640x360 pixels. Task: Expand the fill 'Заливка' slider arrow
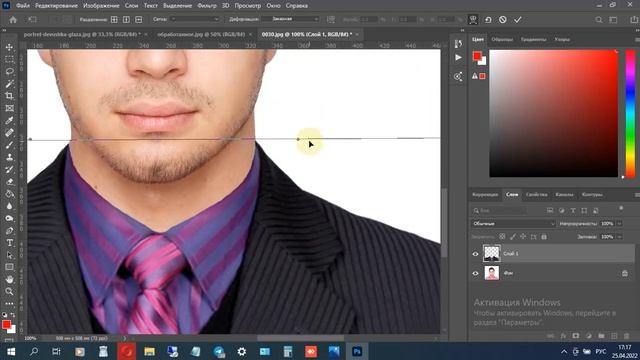click(x=620, y=237)
